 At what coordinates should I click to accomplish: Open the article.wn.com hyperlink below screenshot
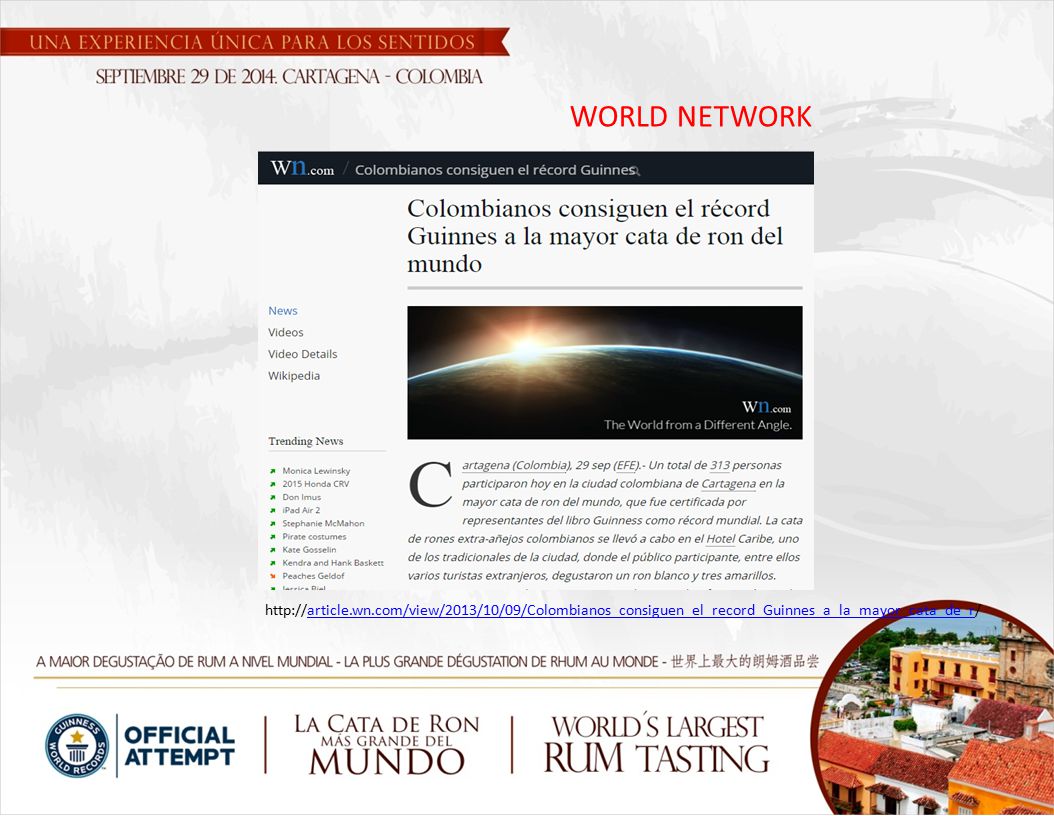pos(641,610)
